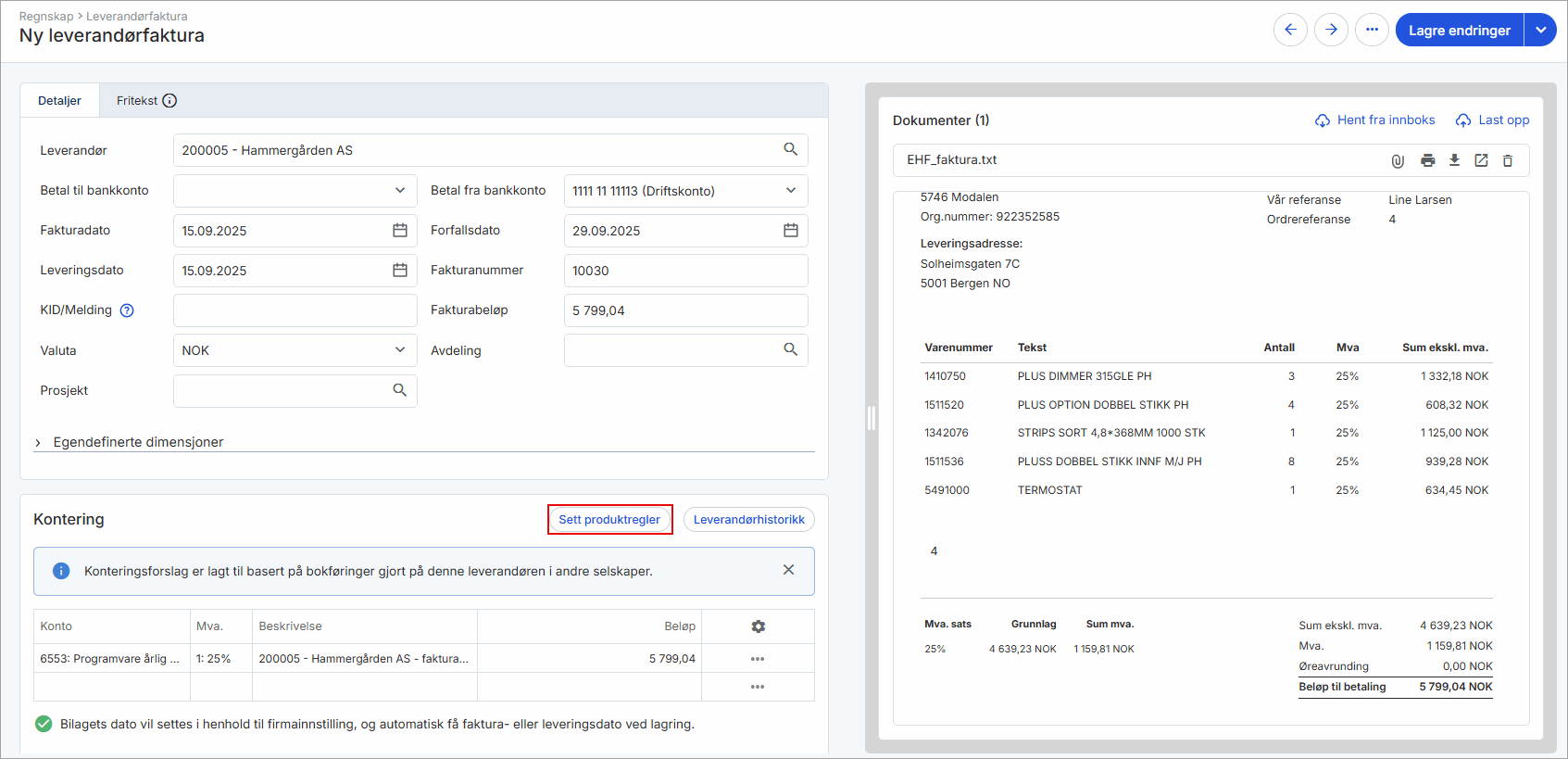Search for Leverandør with magnifier icon
This screenshot has width=1568, height=759.
(x=790, y=149)
